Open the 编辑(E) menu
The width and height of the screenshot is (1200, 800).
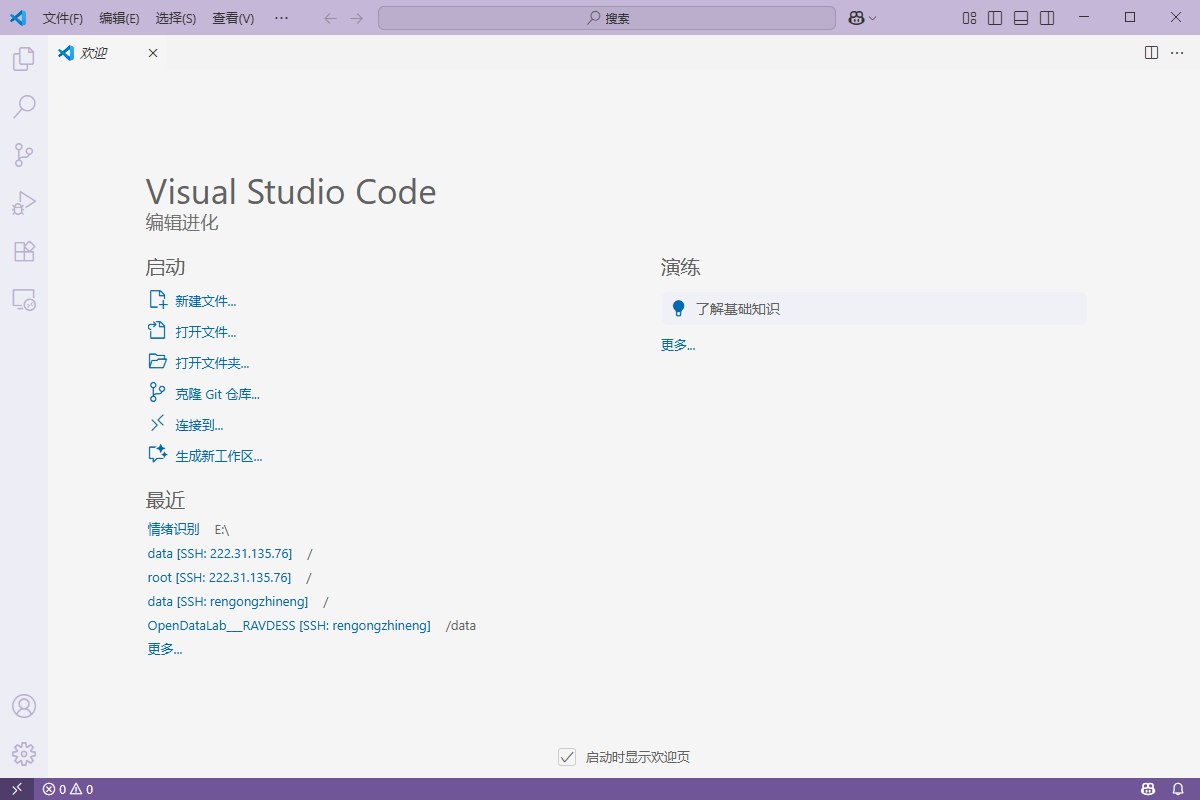click(x=120, y=18)
